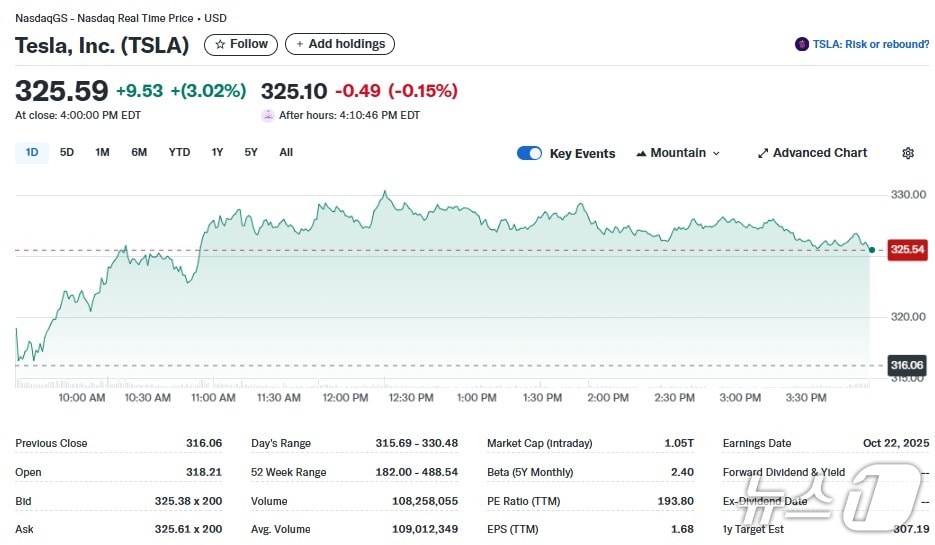Select the 5Y time range
The width and height of the screenshot is (935, 545).
coord(251,152)
